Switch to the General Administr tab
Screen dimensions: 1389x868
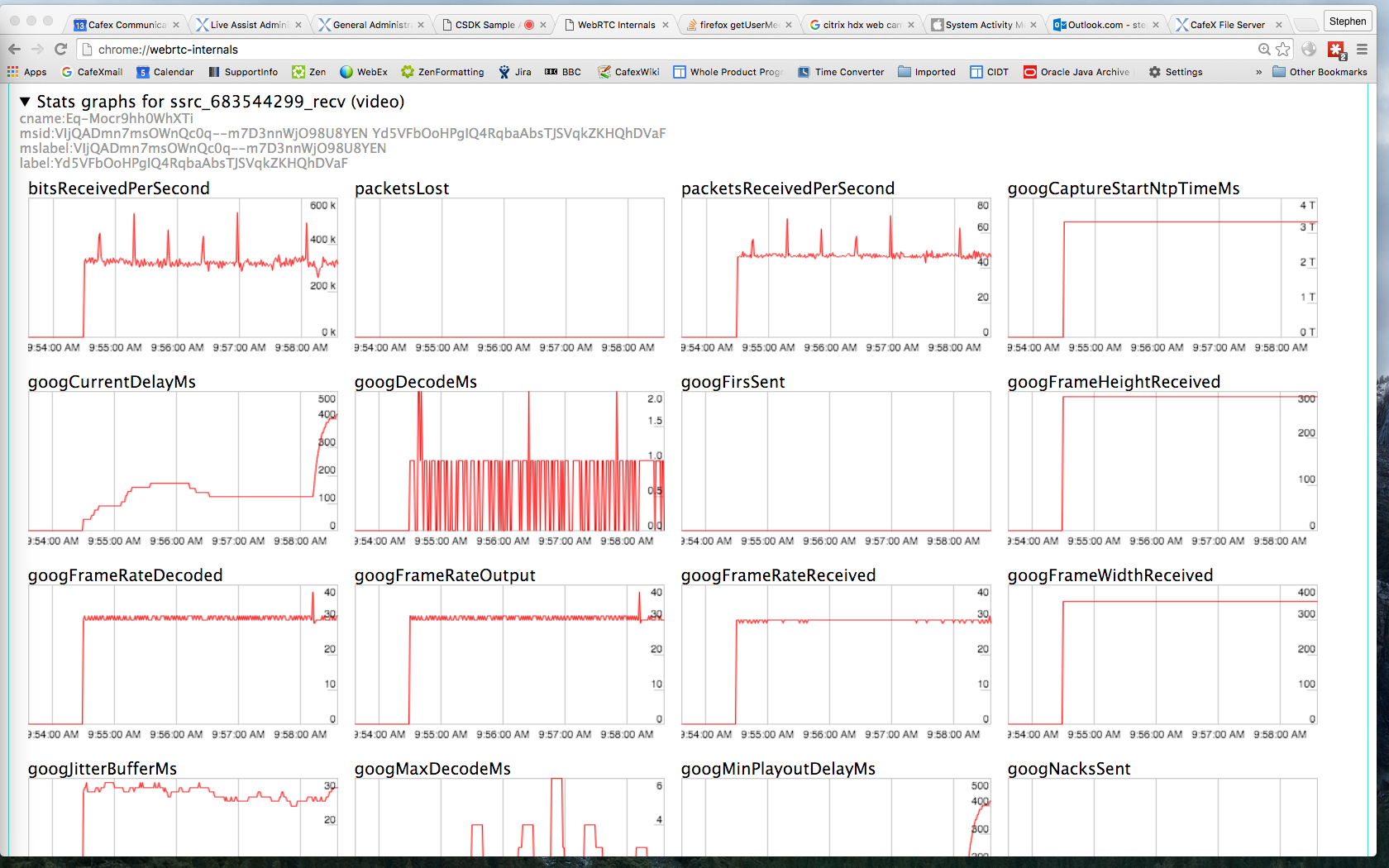(369, 25)
